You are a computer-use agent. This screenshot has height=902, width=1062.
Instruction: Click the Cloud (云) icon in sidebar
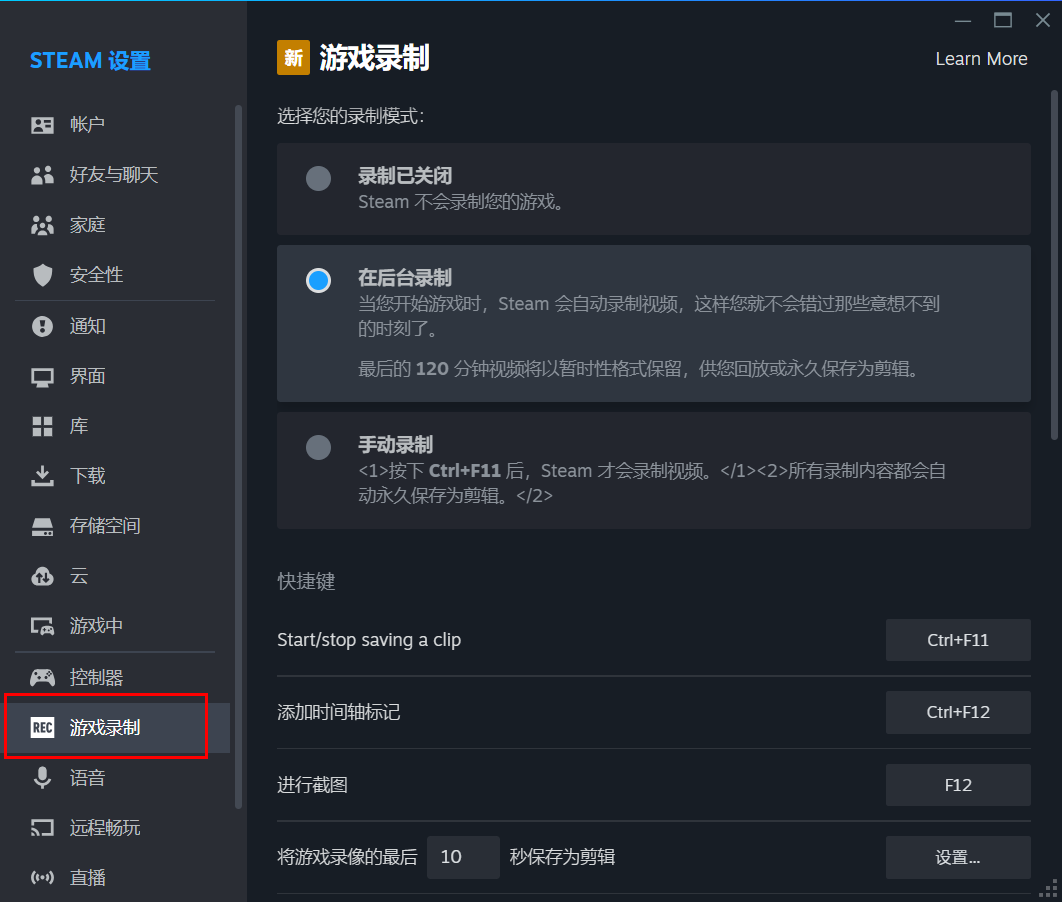coord(42,576)
